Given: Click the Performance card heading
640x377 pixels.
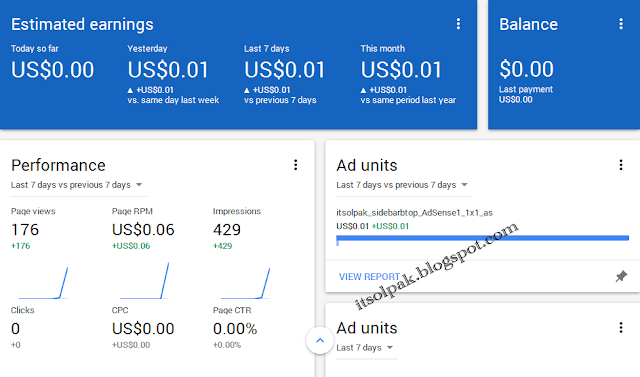Looking at the screenshot, I should click(58, 165).
